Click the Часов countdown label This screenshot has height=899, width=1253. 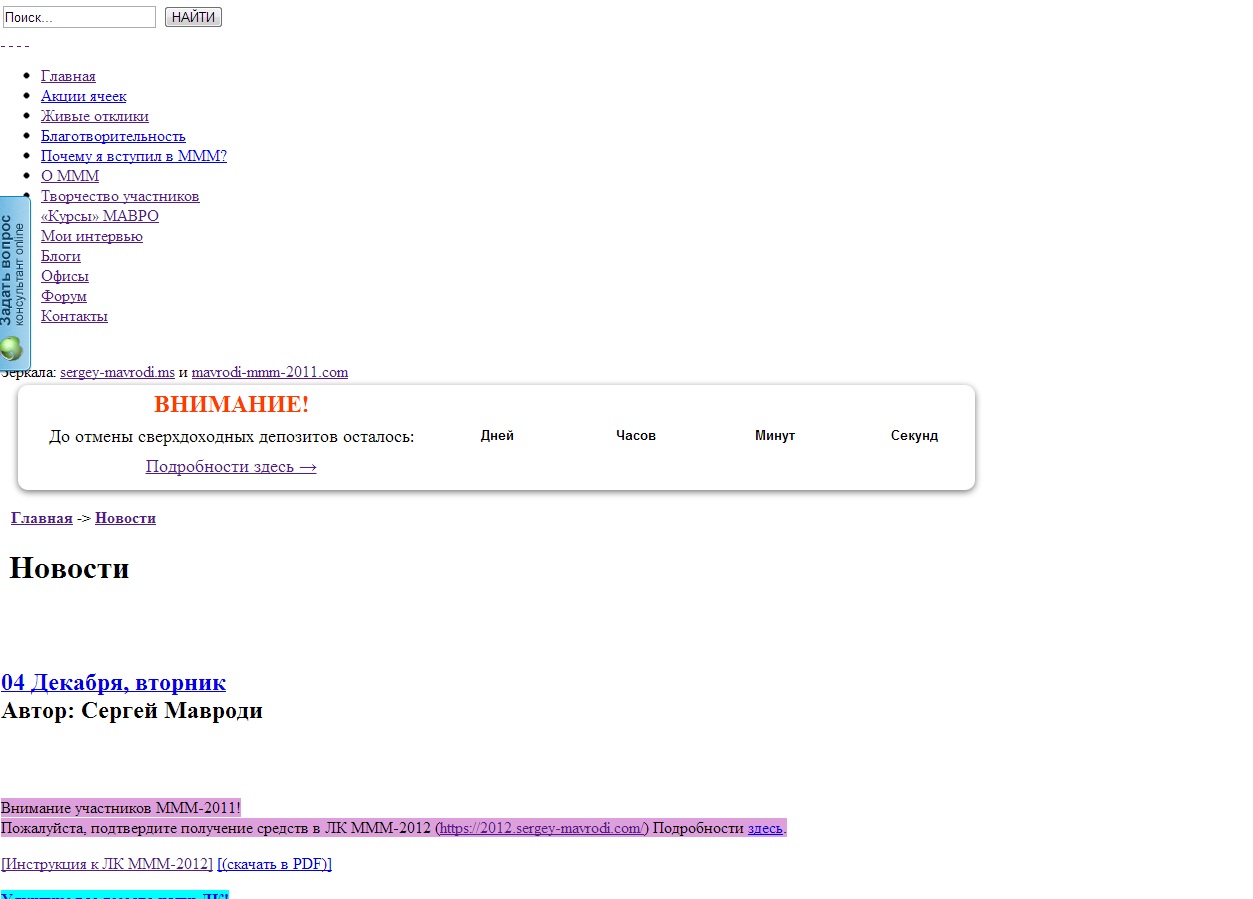pyautogui.click(x=636, y=436)
